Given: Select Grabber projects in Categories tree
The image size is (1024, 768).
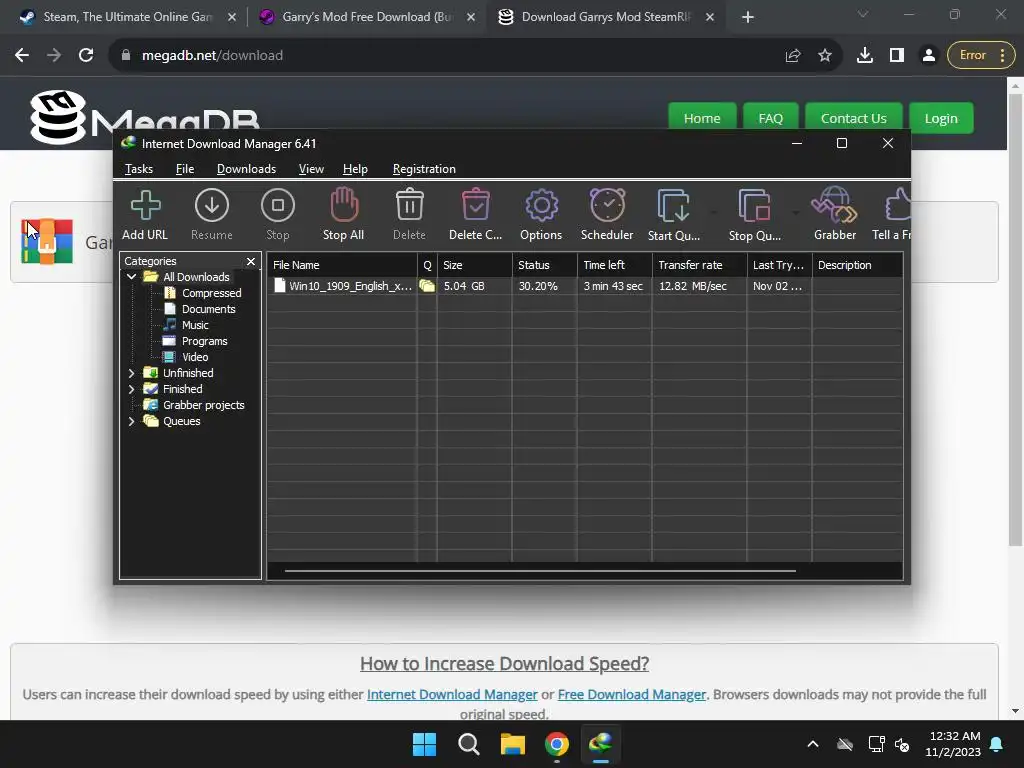Looking at the screenshot, I should click(x=194, y=405).
